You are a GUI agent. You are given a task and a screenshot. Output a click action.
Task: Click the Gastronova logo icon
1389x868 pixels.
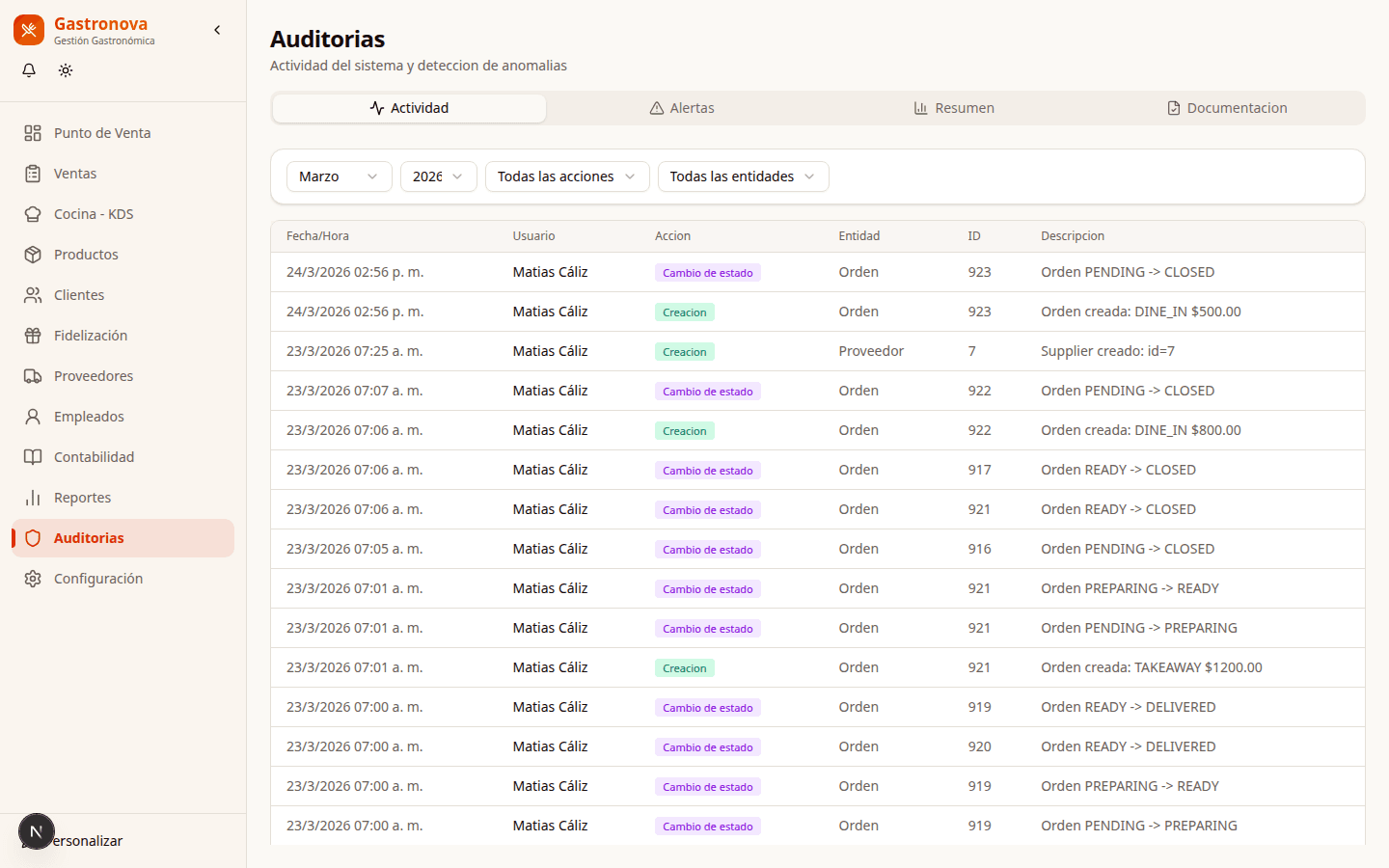tap(29, 30)
